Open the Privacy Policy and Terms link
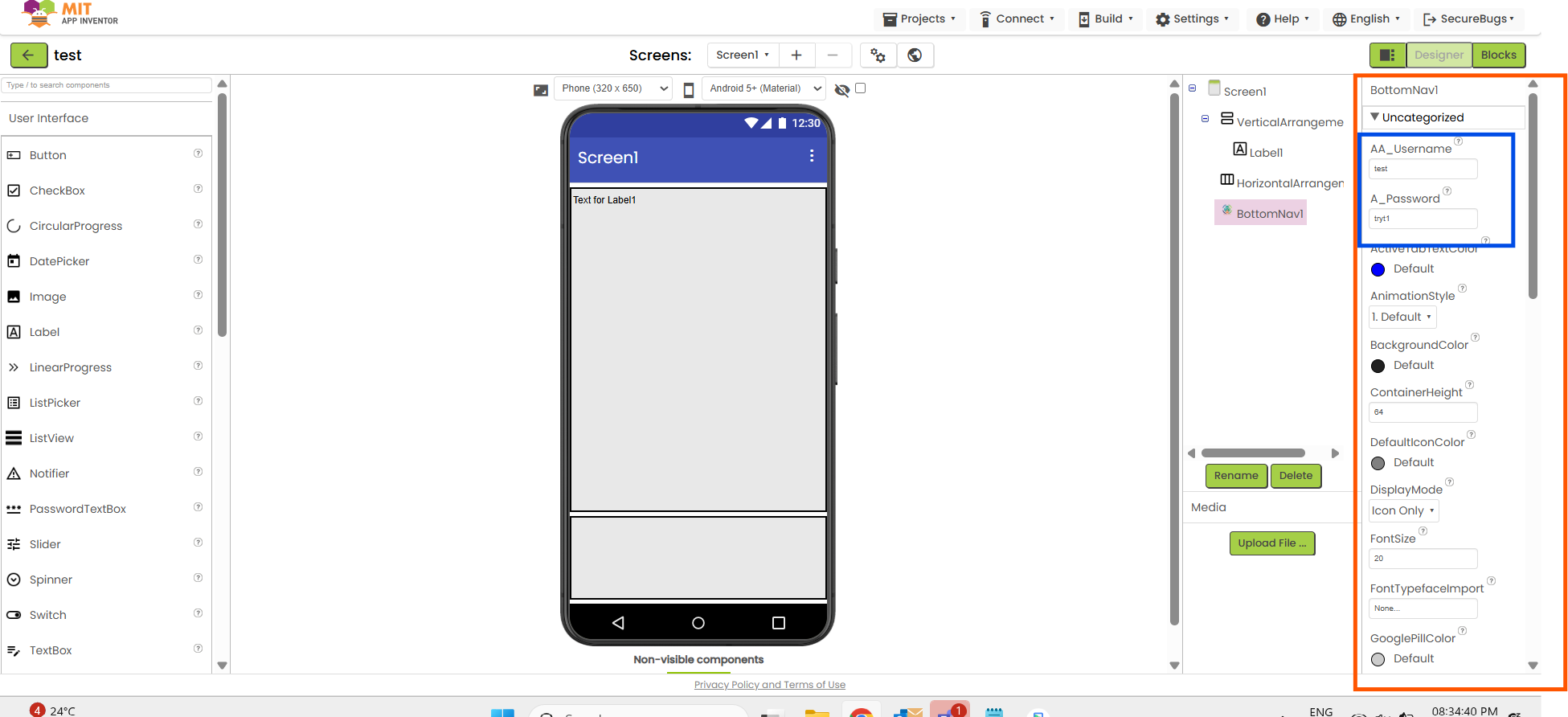 click(769, 685)
